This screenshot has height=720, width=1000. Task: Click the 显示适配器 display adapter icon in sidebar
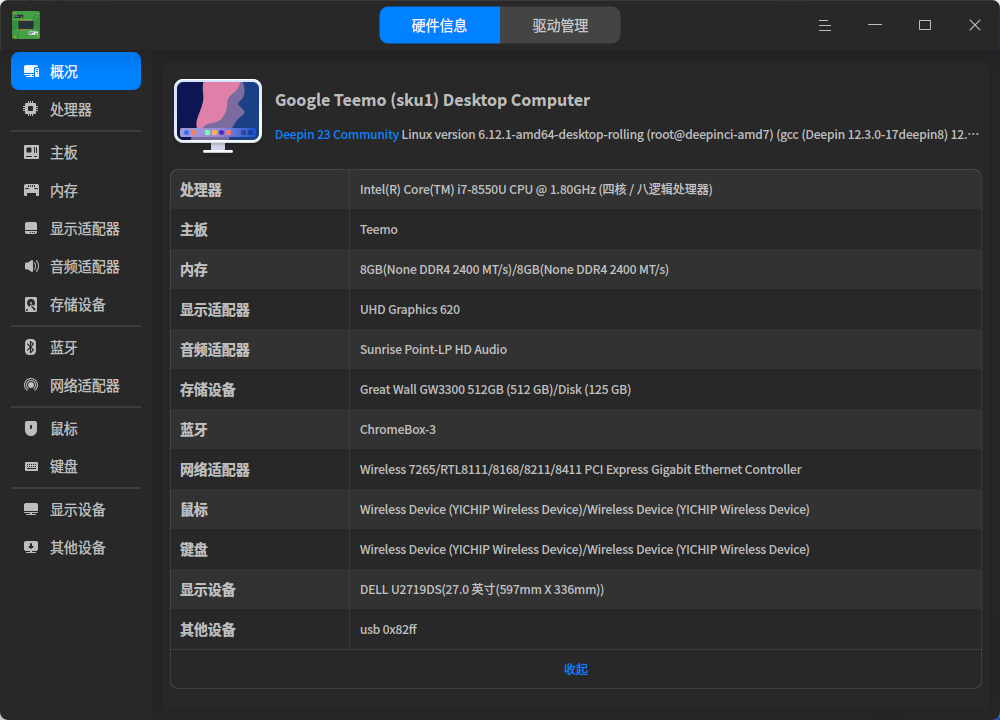click(x=31, y=228)
